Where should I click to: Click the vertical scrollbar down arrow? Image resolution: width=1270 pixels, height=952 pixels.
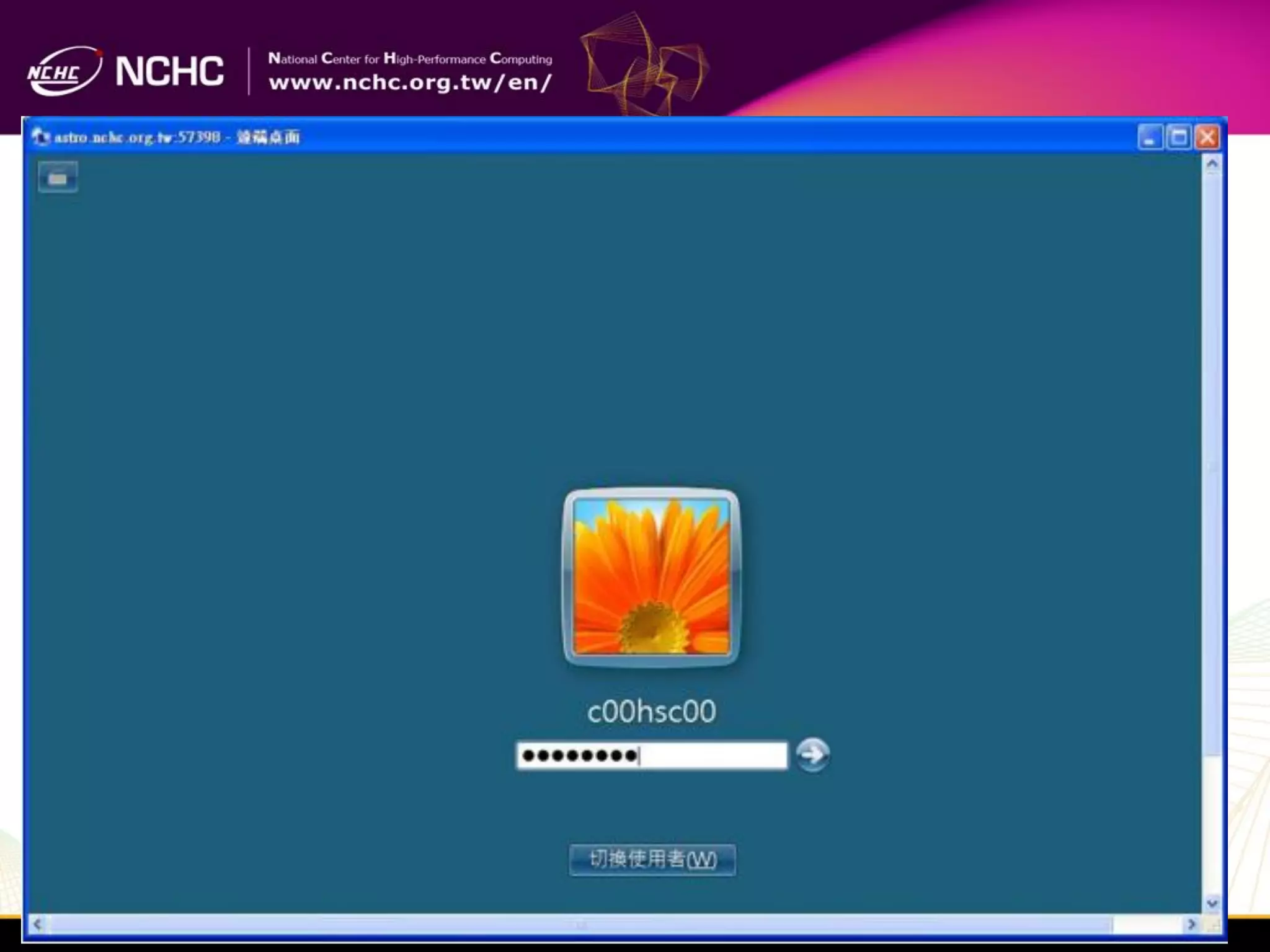point(1212,903)
